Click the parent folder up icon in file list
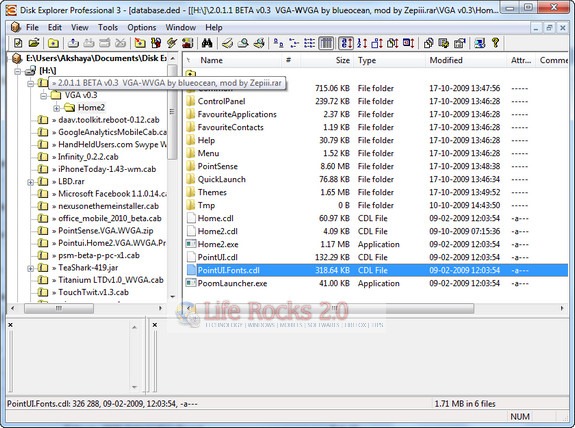575x428 pixels. pyautogui.click(x=191, y=73)
